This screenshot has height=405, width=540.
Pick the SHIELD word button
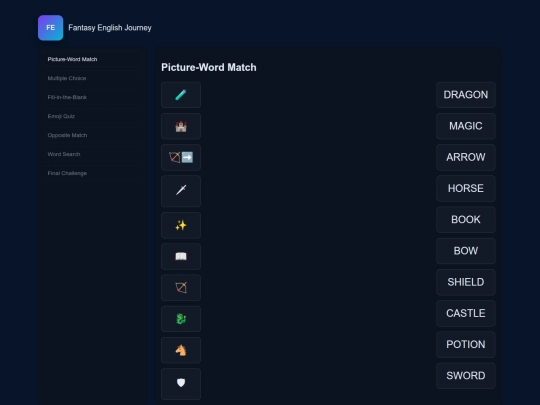point(466,282)
